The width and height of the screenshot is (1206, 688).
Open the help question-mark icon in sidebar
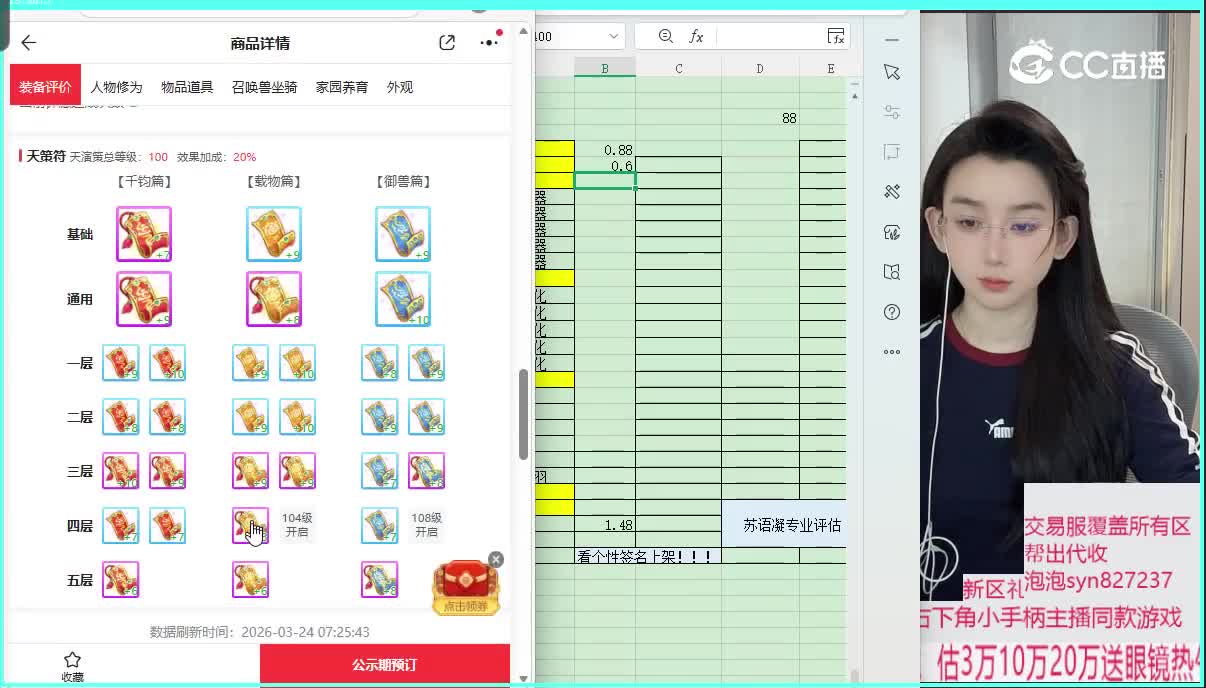(x=892, y=312)
